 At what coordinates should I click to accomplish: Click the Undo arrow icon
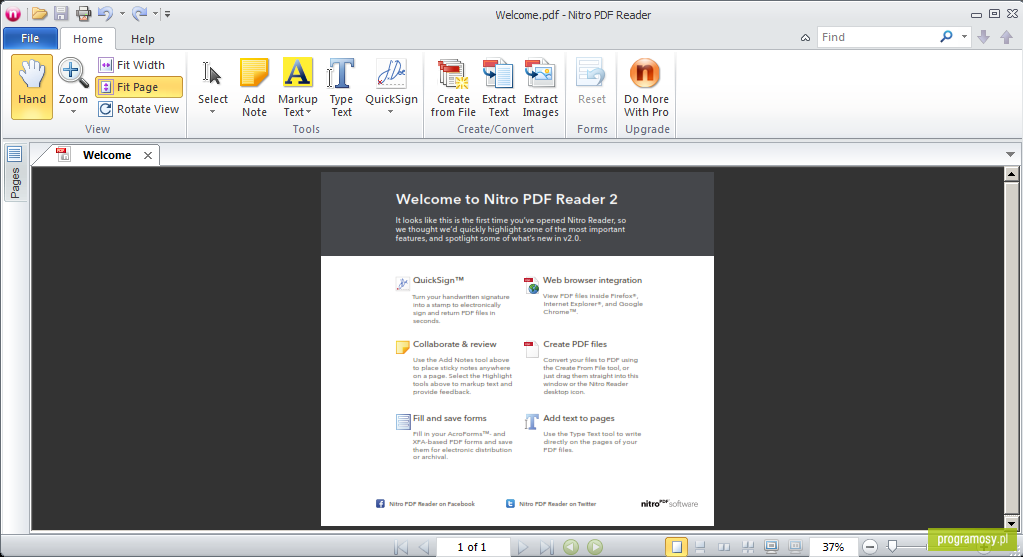point(105,14)
